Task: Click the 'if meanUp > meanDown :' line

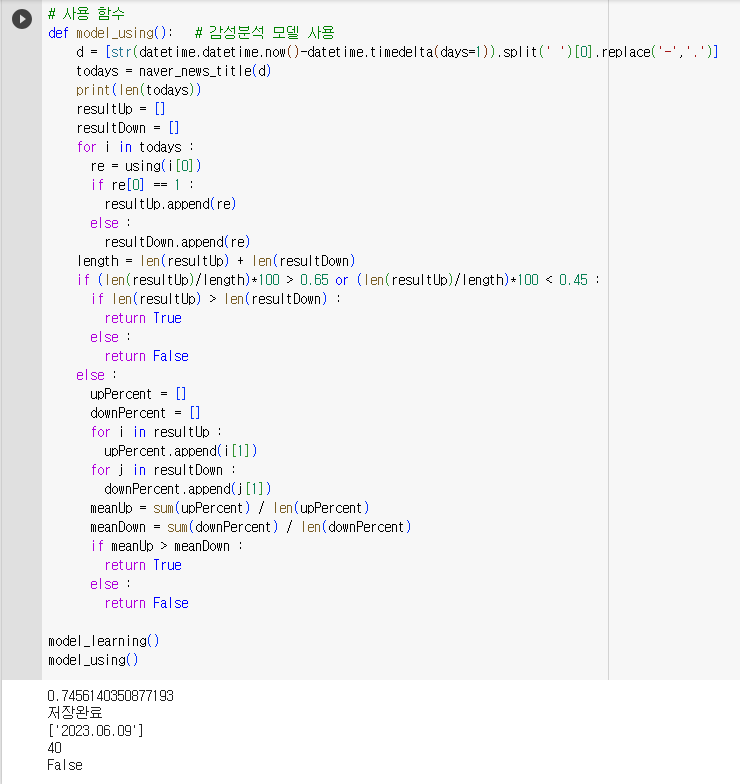Action: (x=166, y=546)
